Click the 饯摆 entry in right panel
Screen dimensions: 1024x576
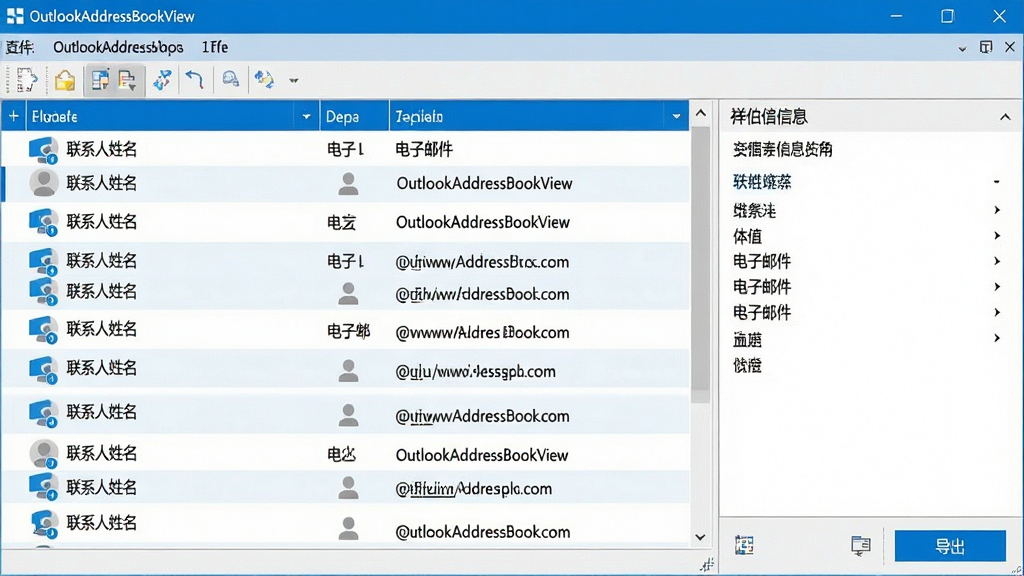click(748, 366)
